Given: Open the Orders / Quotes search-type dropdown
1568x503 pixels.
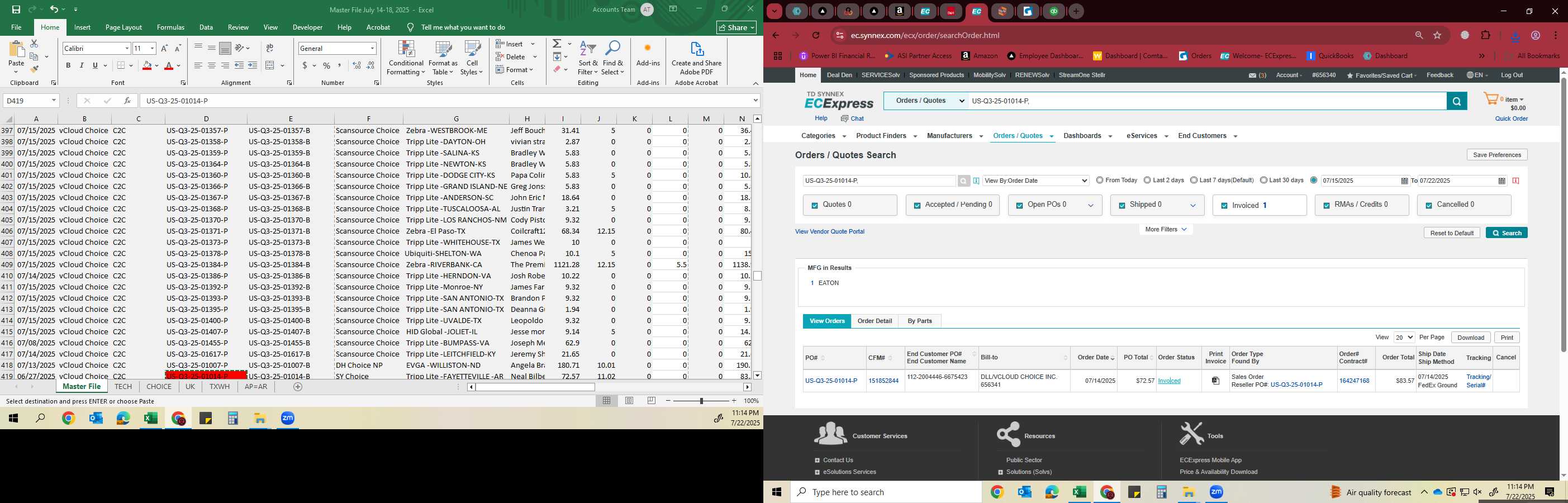Looking at the screenshot, I should click(x=926, y=101).
